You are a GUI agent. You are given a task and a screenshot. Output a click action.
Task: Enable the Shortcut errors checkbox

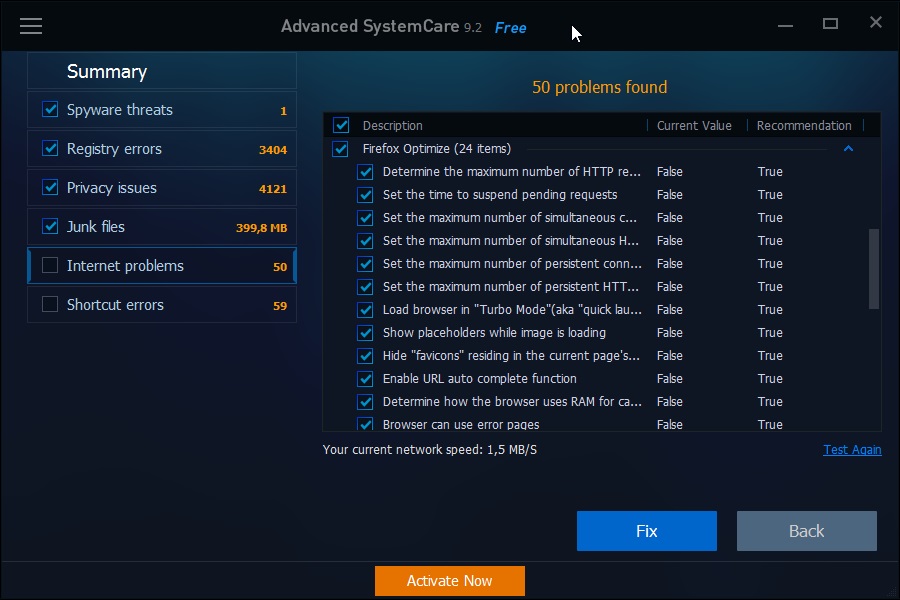(49, 304)
